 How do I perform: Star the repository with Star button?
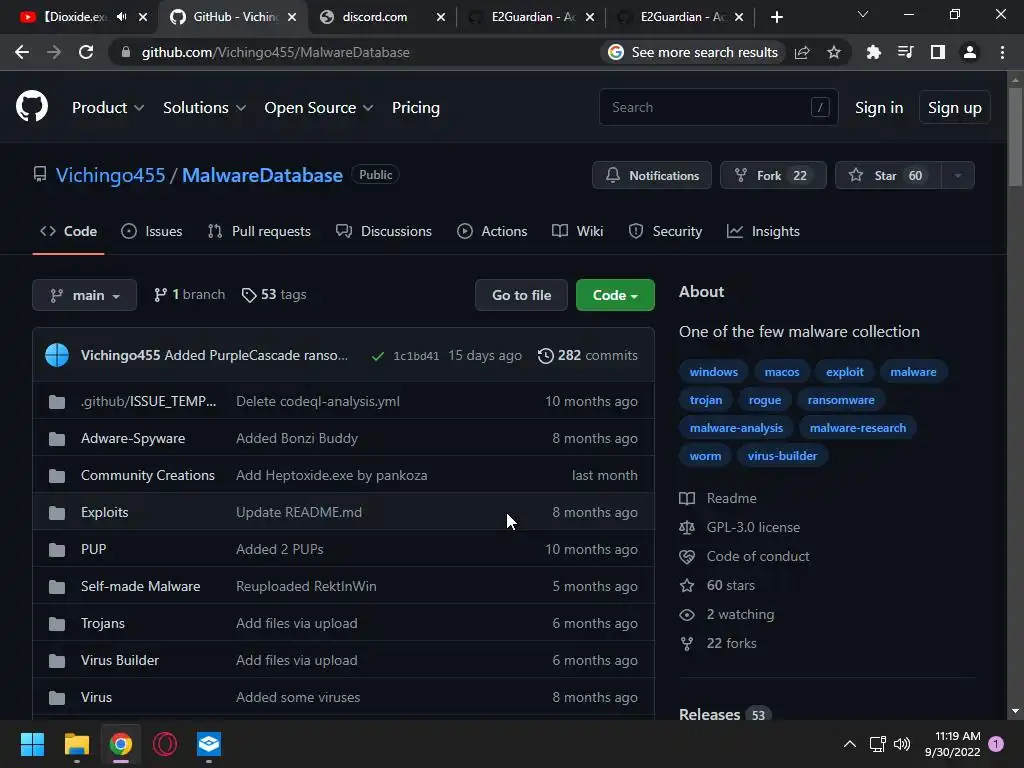888,175
